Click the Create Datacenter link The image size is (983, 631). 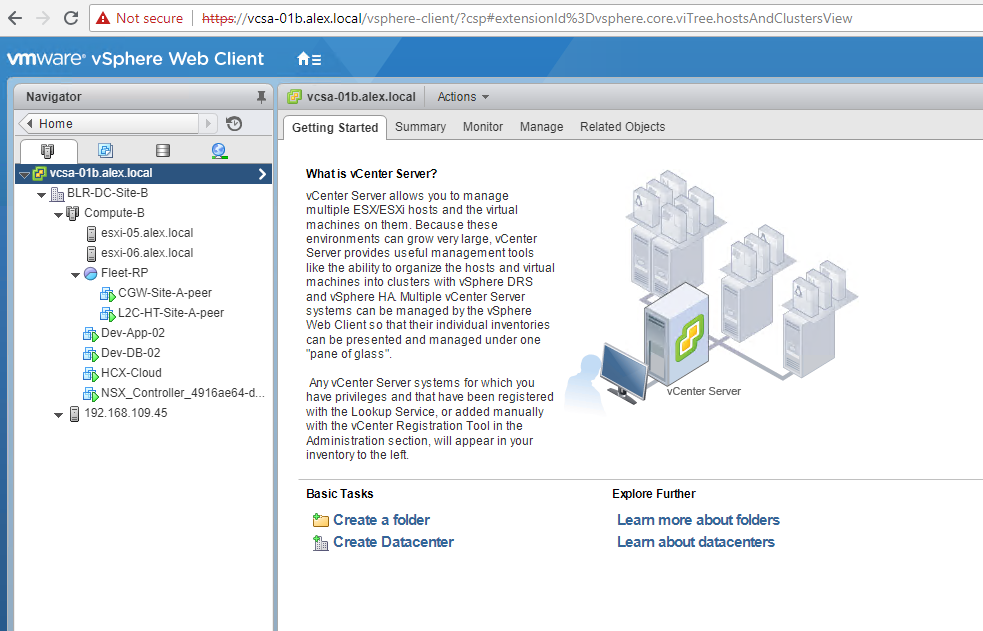[393, 542]
